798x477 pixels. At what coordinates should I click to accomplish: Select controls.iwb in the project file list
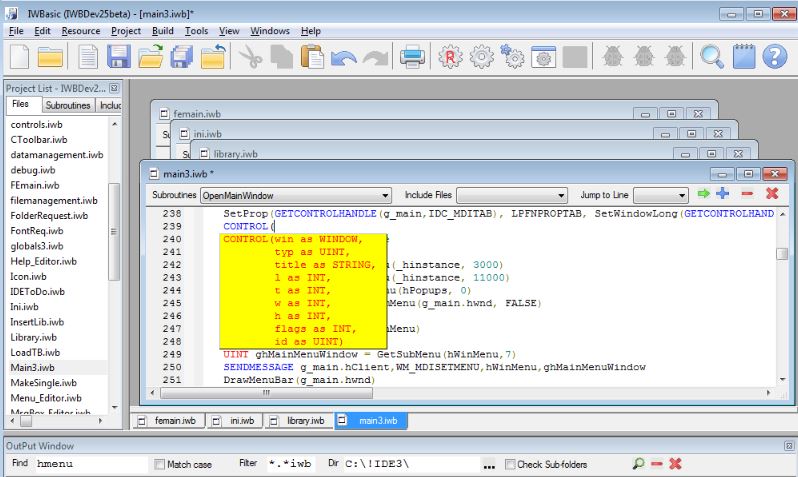37,125
